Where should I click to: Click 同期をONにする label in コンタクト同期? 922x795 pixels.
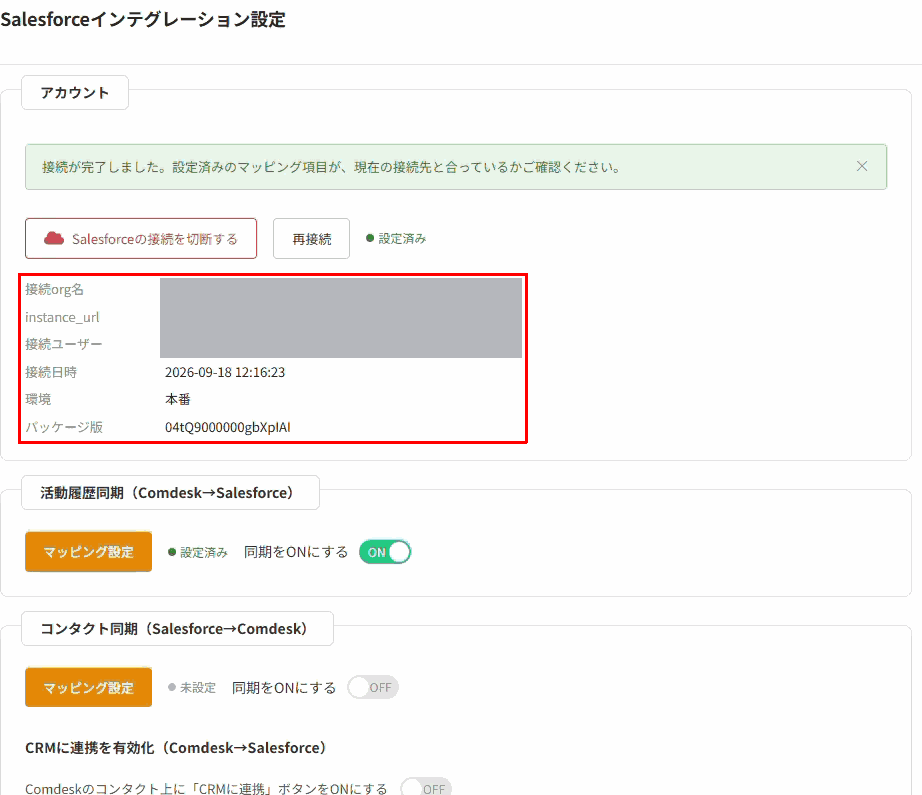[x=284, y=687]
